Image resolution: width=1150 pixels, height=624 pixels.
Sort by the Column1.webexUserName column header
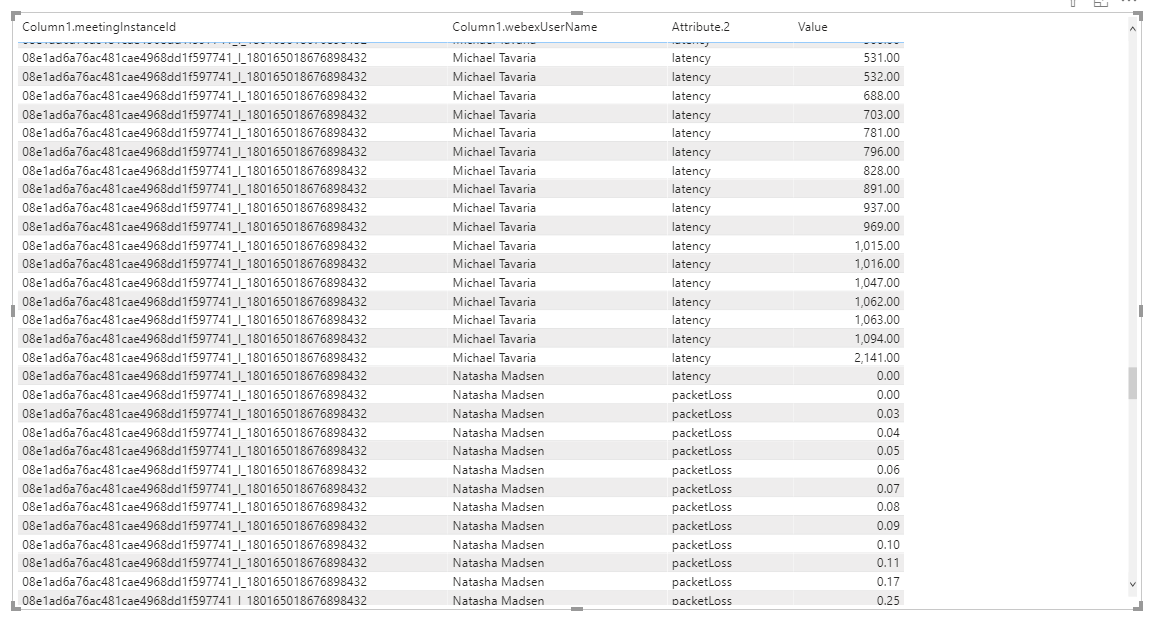[x=524, y=27]
